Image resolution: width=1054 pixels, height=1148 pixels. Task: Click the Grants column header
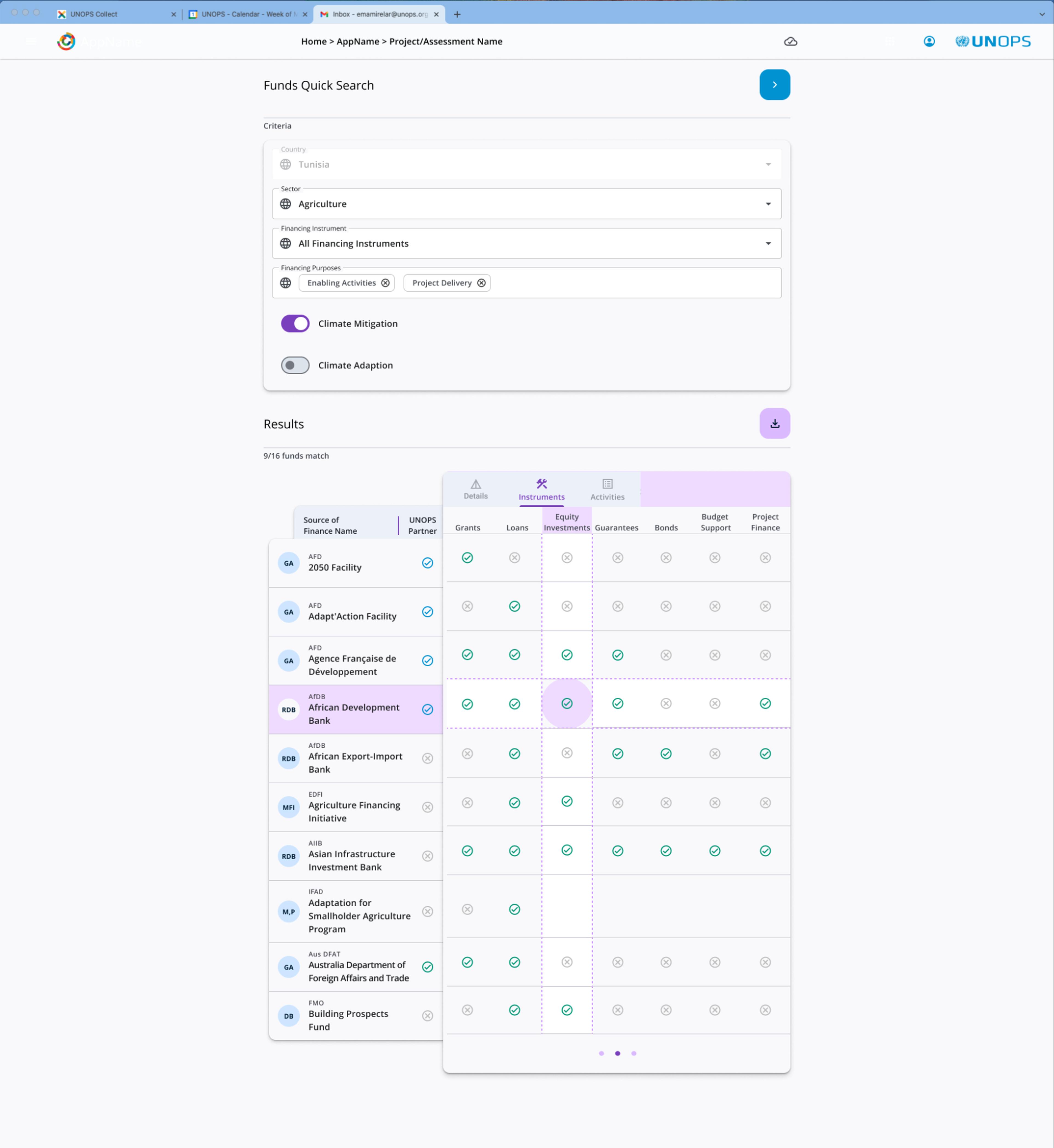point(468,528)
